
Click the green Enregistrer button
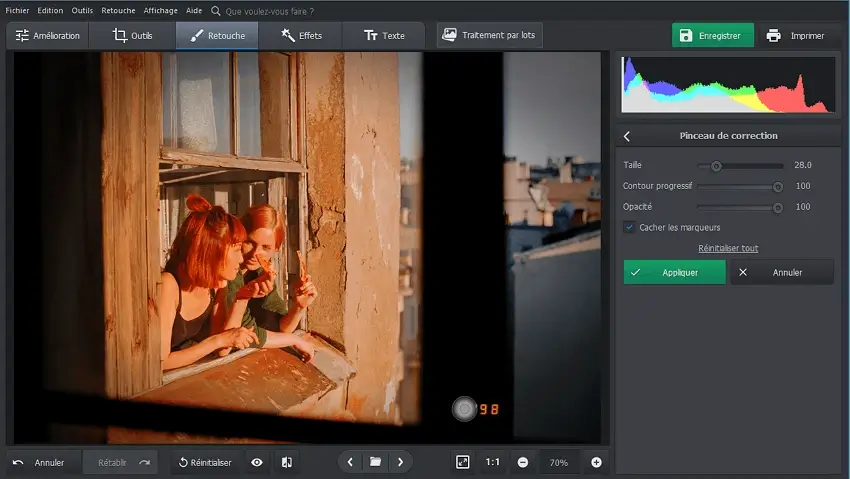[713, 35]
